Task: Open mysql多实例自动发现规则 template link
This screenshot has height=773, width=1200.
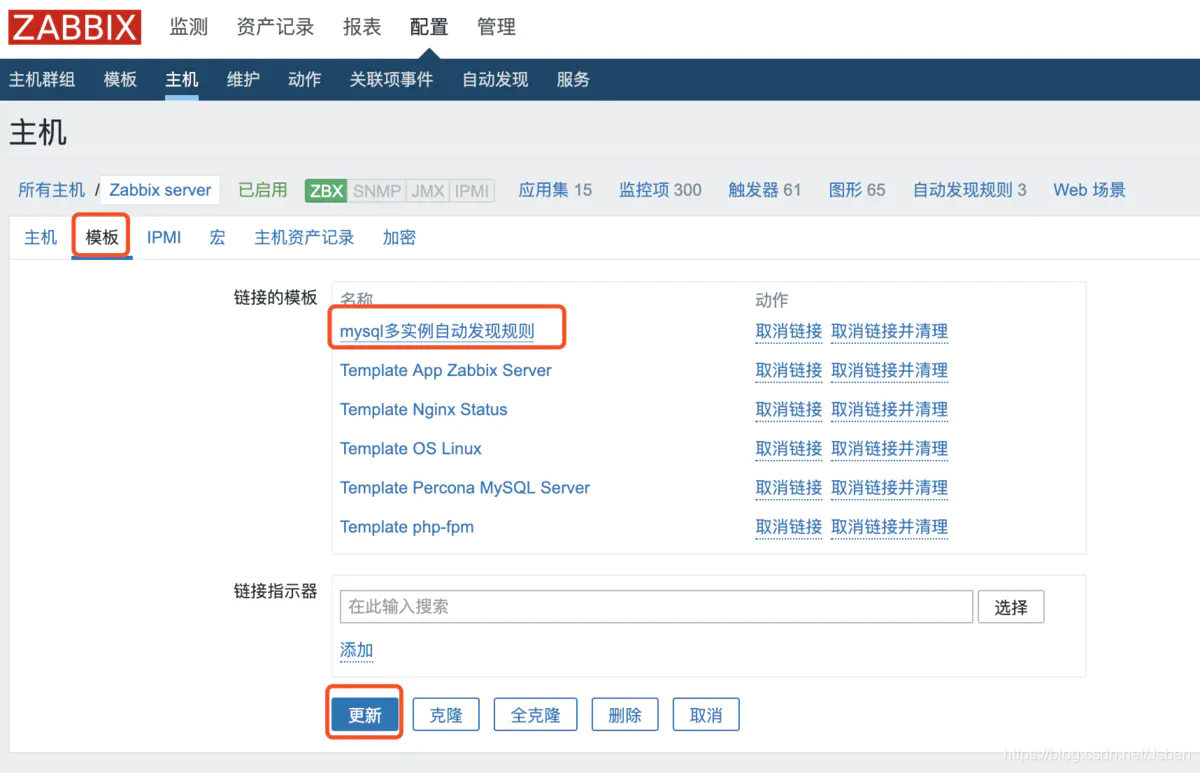Action: [437, 332]
